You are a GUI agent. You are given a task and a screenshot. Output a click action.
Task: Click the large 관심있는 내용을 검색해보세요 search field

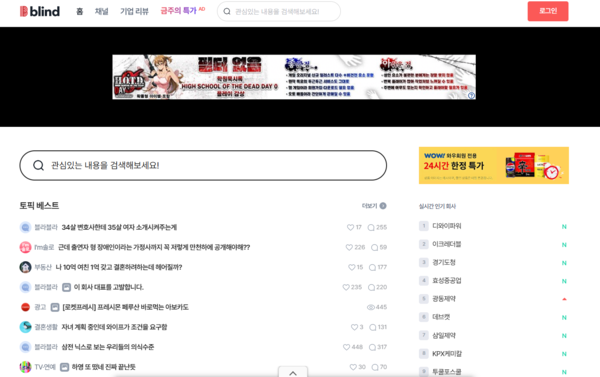point(203,165)
